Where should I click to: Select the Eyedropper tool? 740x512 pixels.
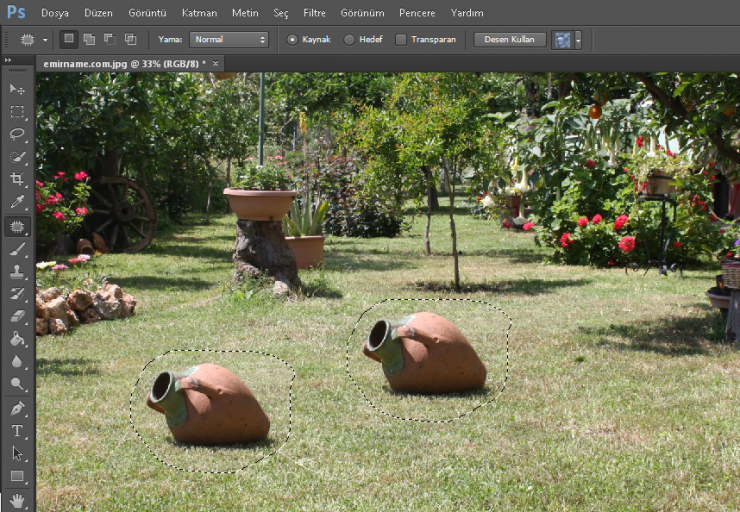tap(17, 202)
